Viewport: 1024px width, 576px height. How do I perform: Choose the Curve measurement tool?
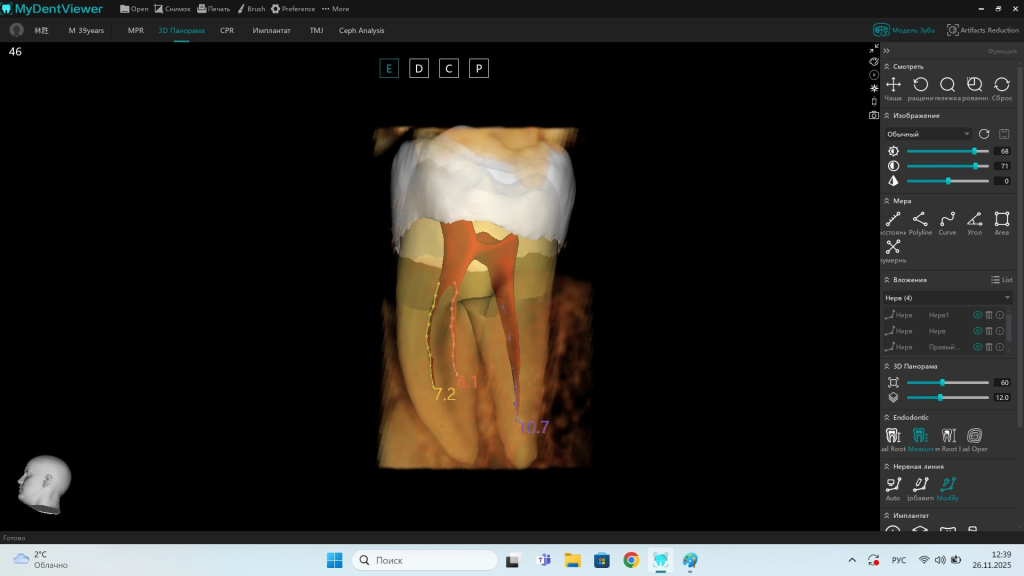point(947,220)
